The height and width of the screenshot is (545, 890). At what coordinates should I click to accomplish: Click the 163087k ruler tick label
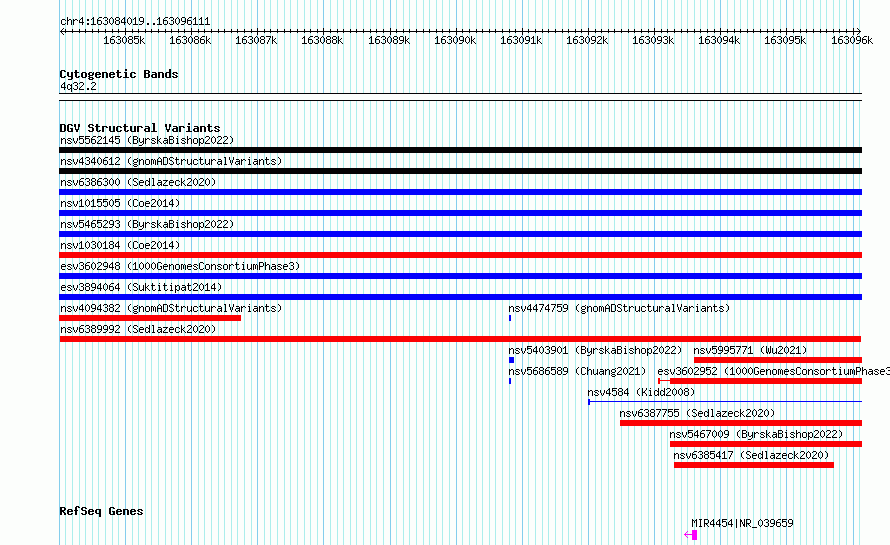click(256, 40)
